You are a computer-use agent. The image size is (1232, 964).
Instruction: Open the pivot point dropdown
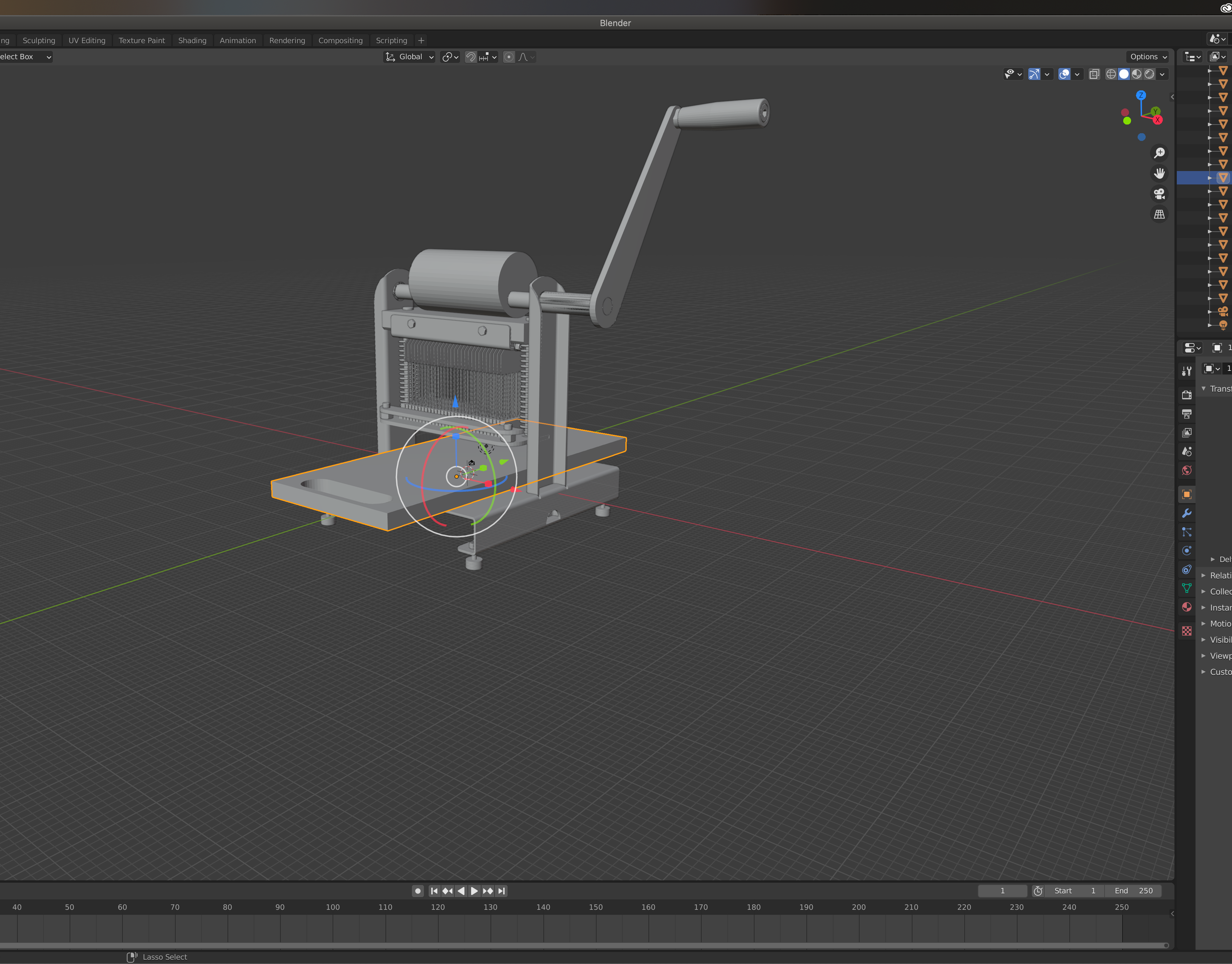(x=450, y=57)
